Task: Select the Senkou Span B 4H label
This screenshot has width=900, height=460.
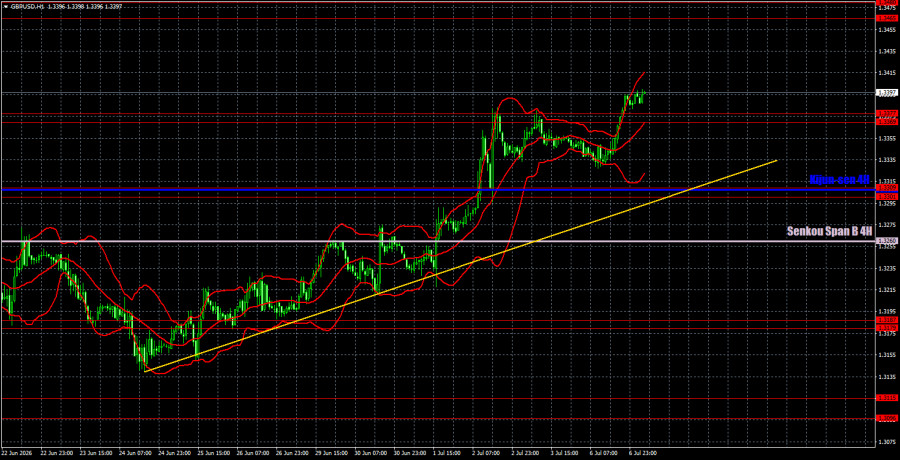Action: [x=829, y=231]
